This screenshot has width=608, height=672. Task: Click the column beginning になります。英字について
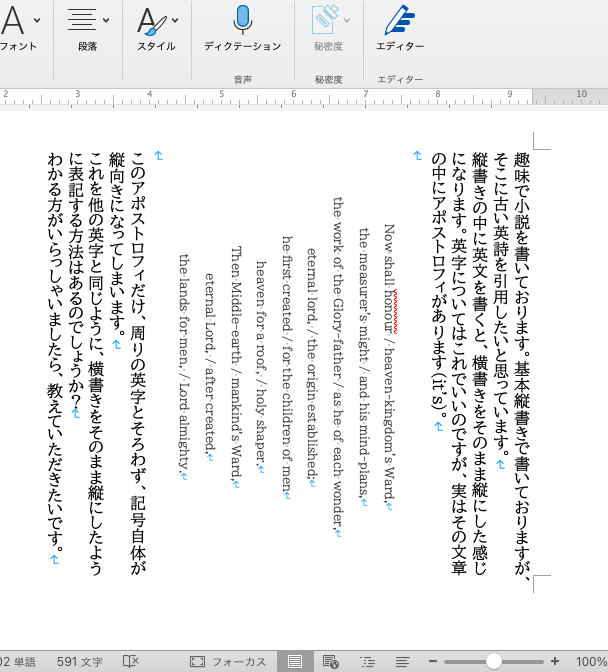pos(459,363)
